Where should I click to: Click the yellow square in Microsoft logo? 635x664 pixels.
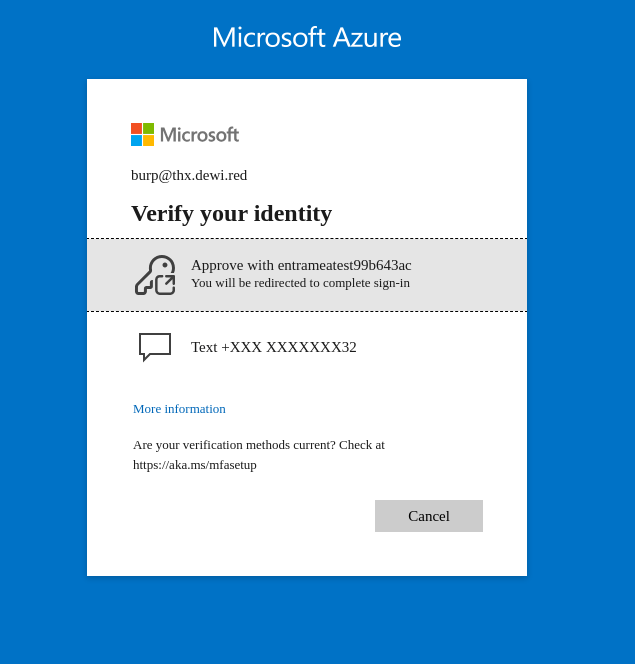[148, 141]
